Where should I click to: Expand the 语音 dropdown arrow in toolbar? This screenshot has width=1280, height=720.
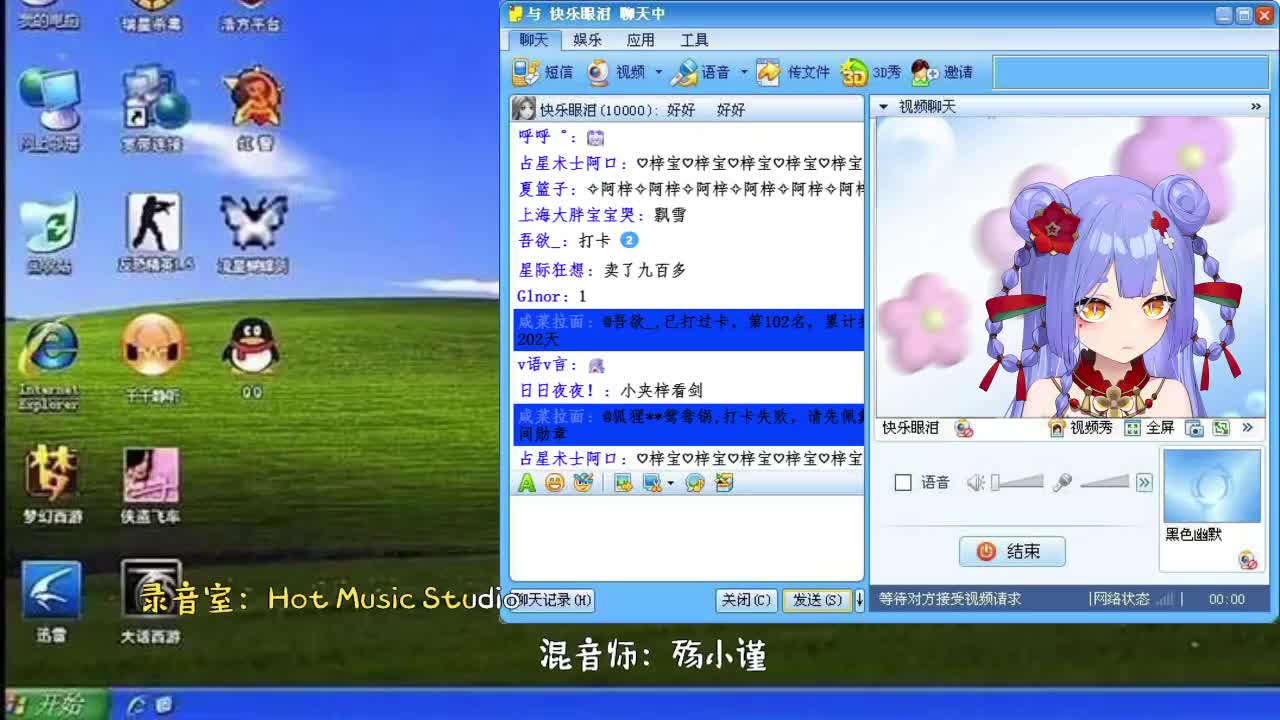(x=743, y=72)
